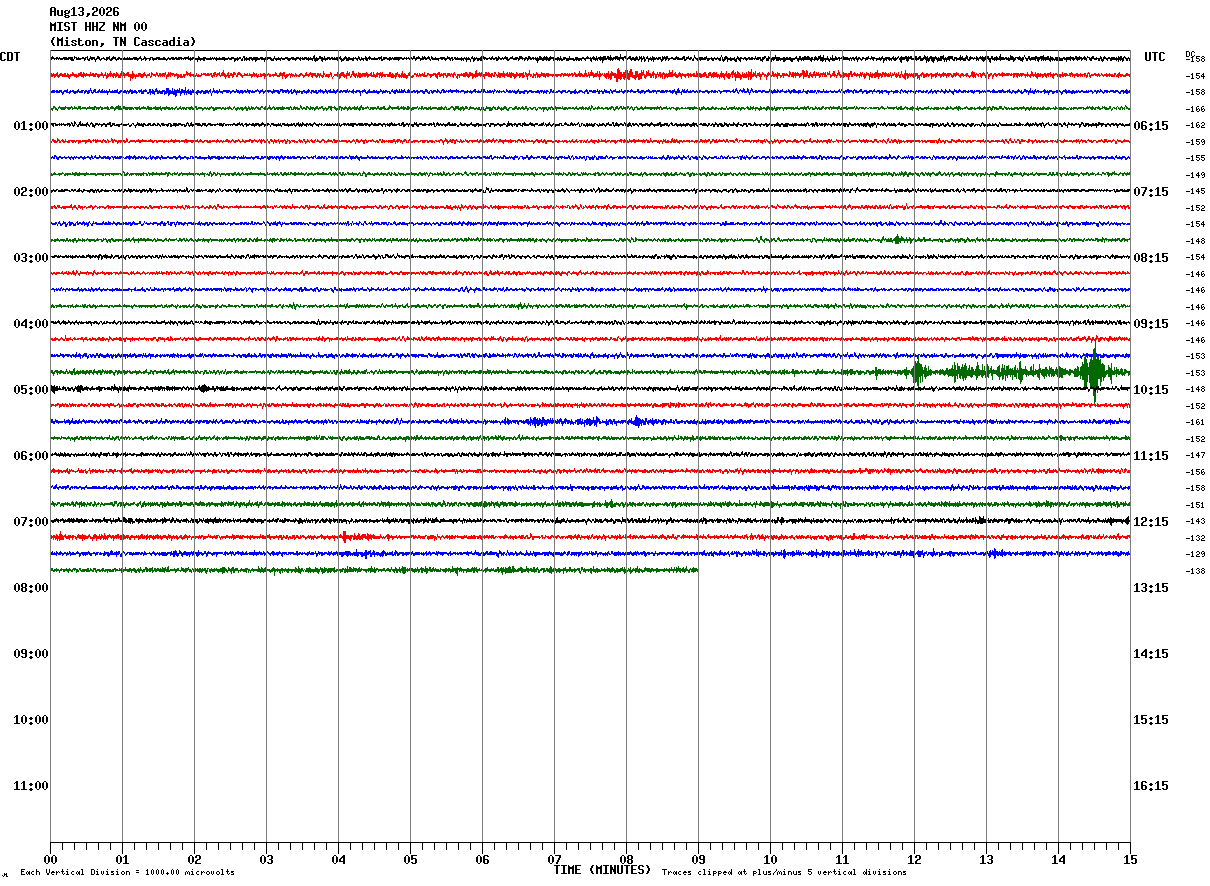Click the 16:15 UTC time label

pos(1150,785)
